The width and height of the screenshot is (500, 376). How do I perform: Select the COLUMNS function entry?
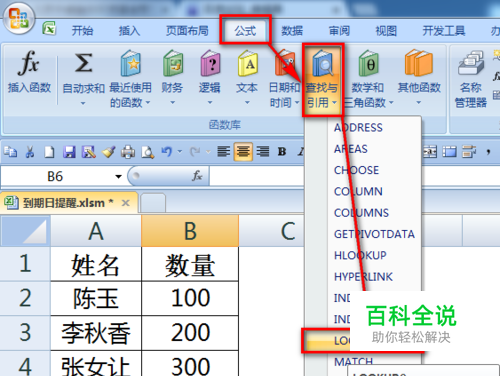point(361,213)
